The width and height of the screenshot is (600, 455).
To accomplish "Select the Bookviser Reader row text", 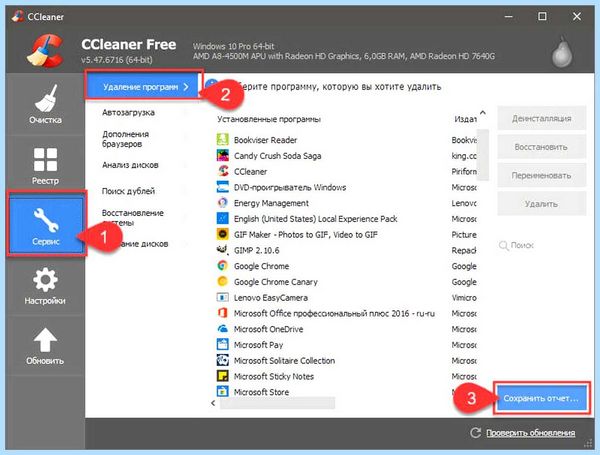I will 265,140.
